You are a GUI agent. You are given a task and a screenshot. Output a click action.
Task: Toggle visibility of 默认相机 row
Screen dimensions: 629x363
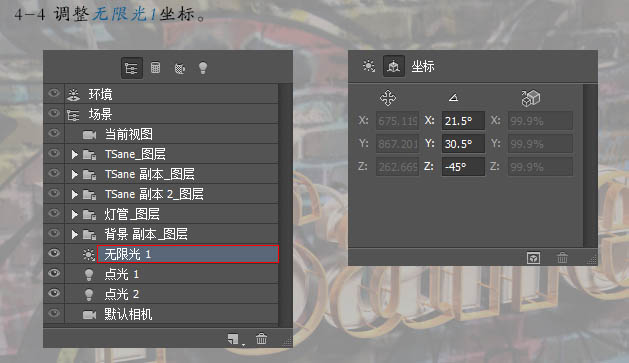[x=54, y=313]
